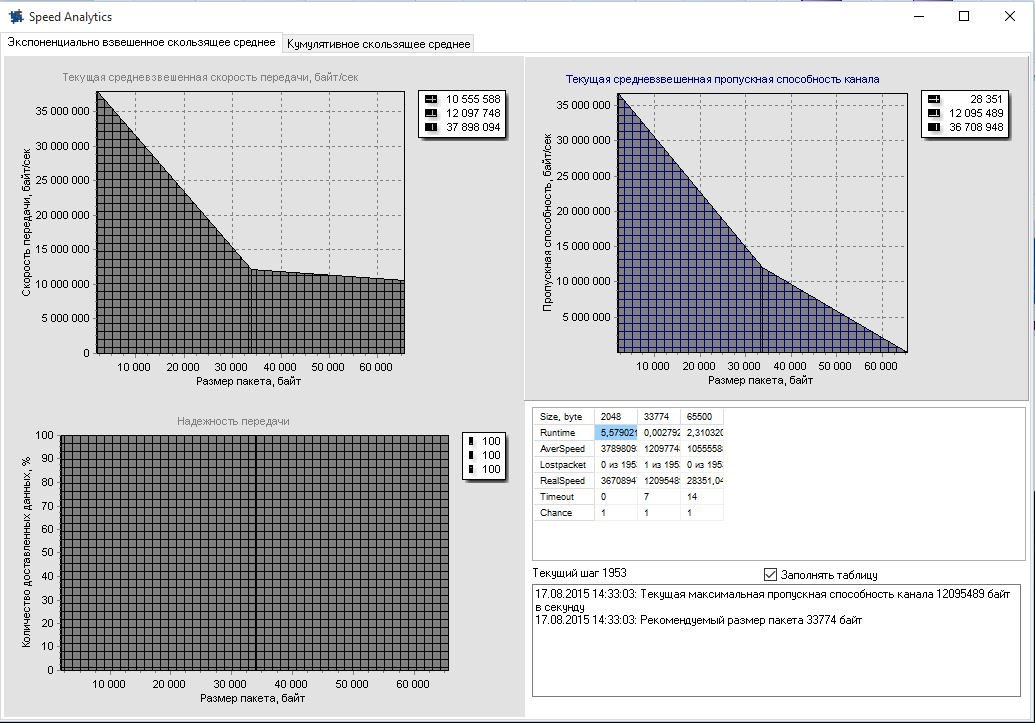Toggle the Заполнять таблицу checkbox
The height and width of the screenshot is (723, 1035).
pos(770,574)
